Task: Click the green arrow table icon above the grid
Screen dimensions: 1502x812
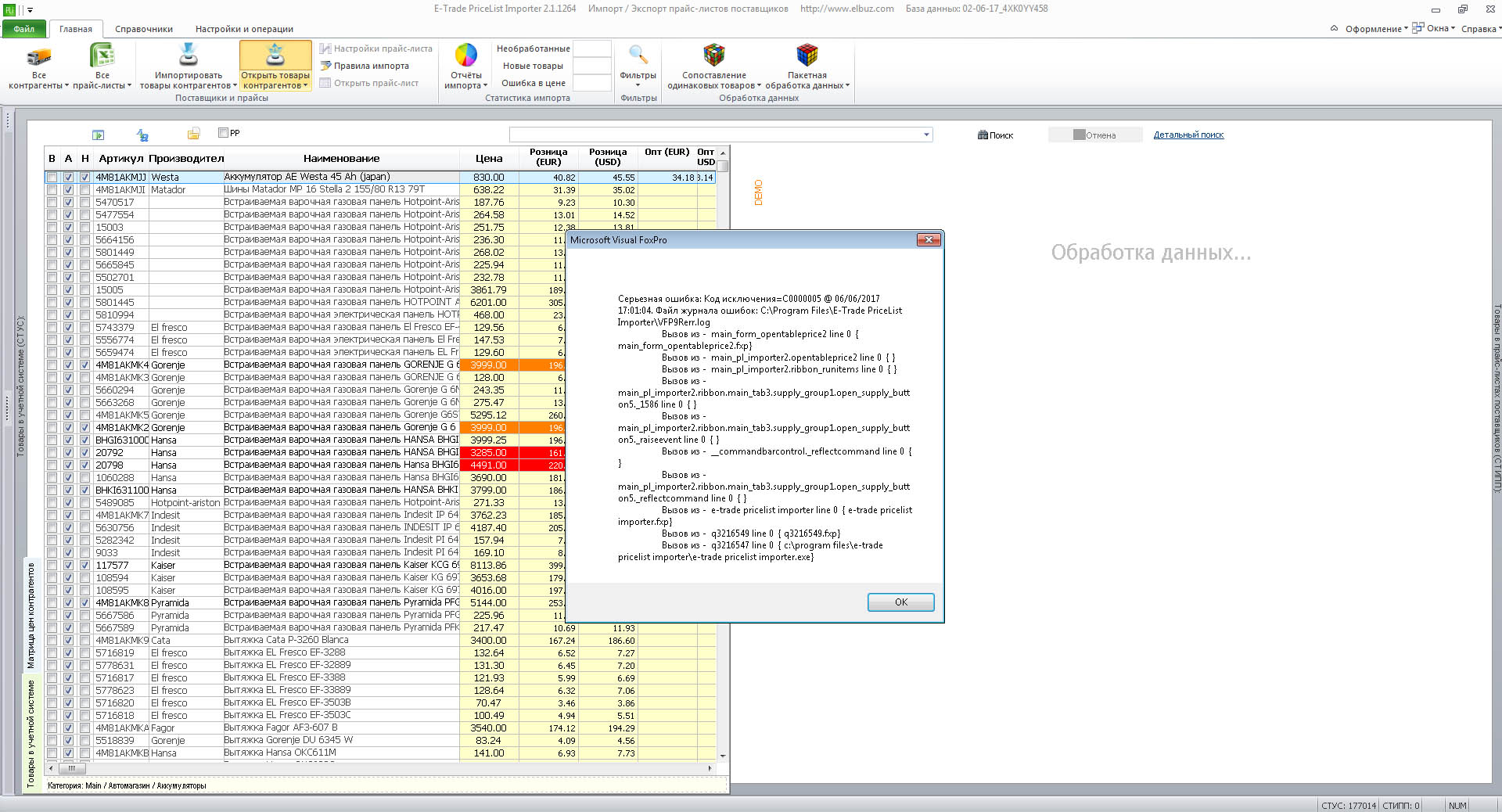Action: (98, 135)
